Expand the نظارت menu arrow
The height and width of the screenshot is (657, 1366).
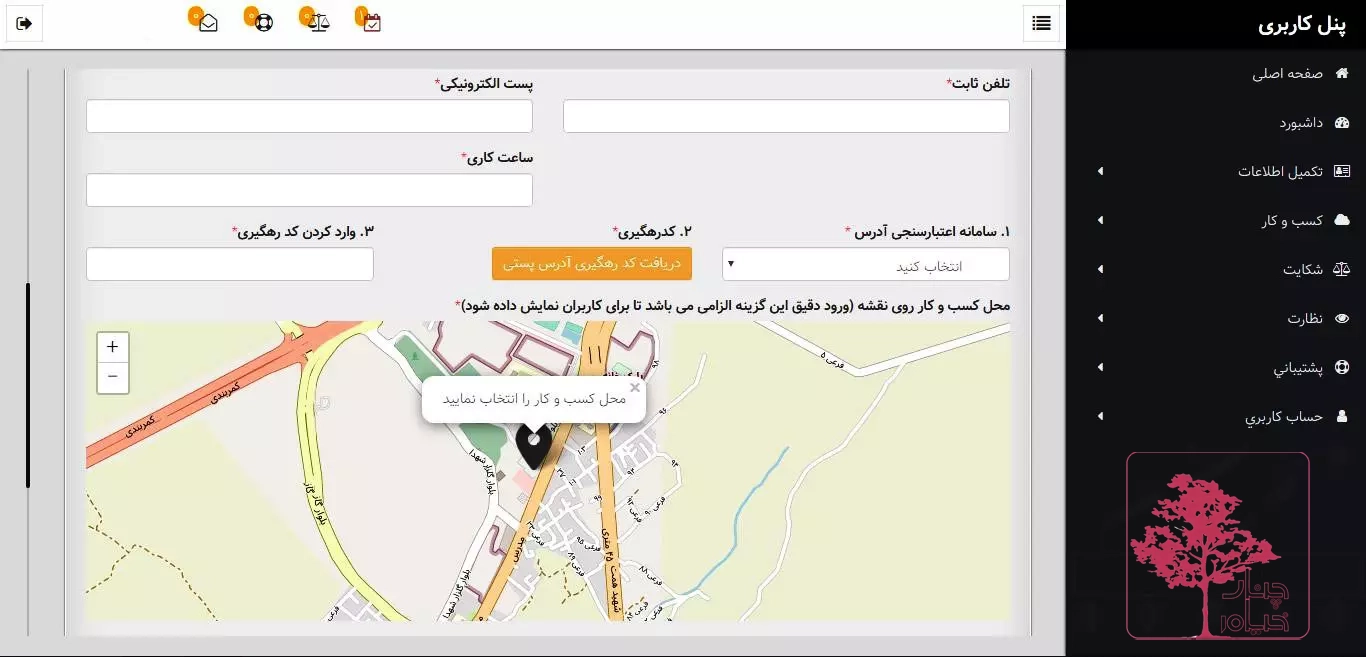point(1100,318)
